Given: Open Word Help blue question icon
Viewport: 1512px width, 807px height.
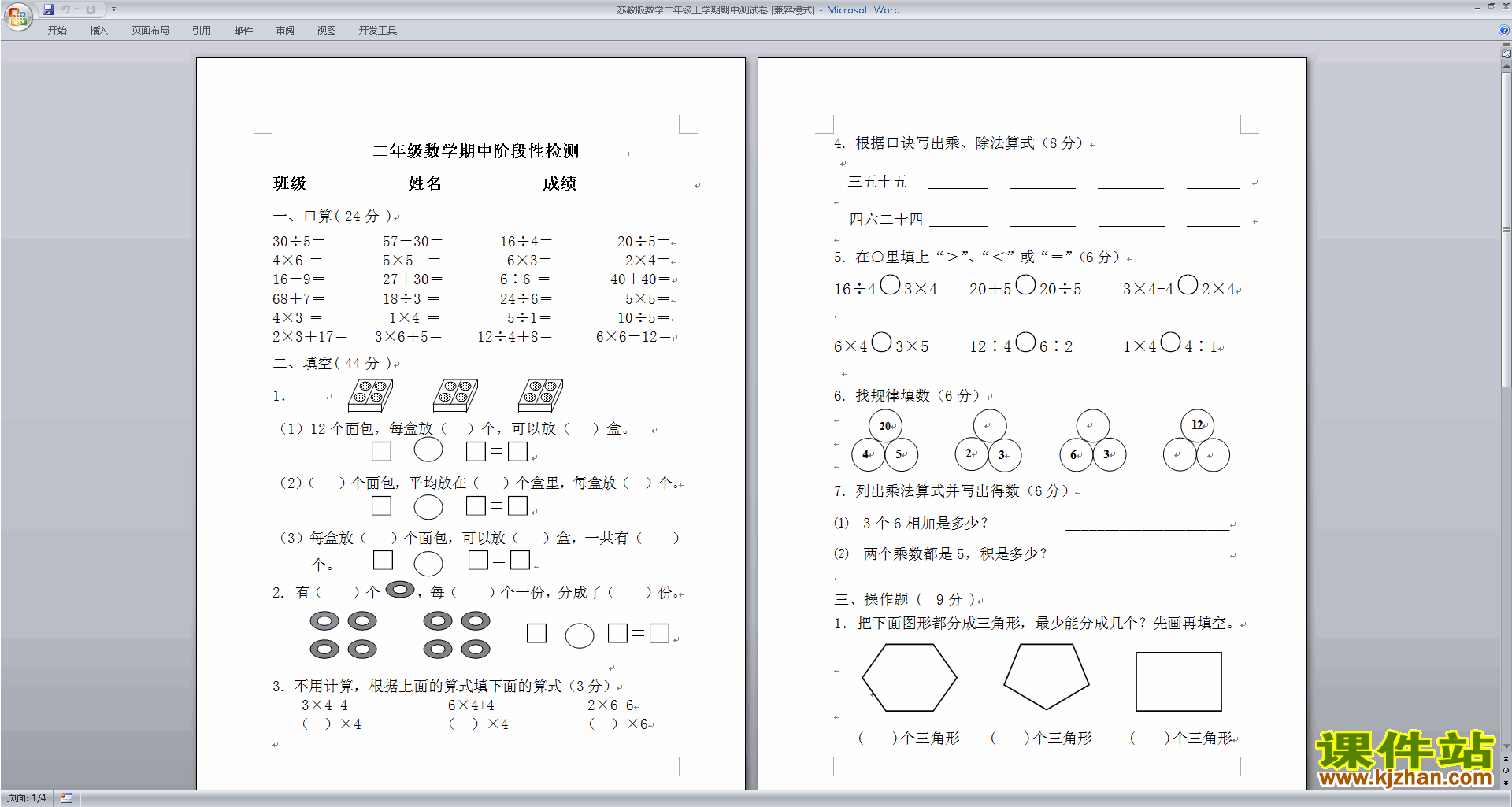Looking at the screenshot, I should pyautogui.click(x=1504, y=30).
